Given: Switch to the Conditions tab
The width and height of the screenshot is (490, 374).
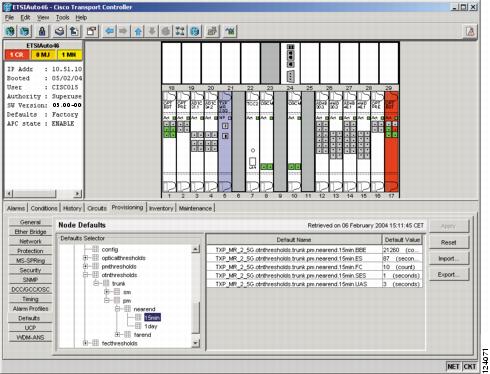Looking at the screenshot, I should coord(44,208).
